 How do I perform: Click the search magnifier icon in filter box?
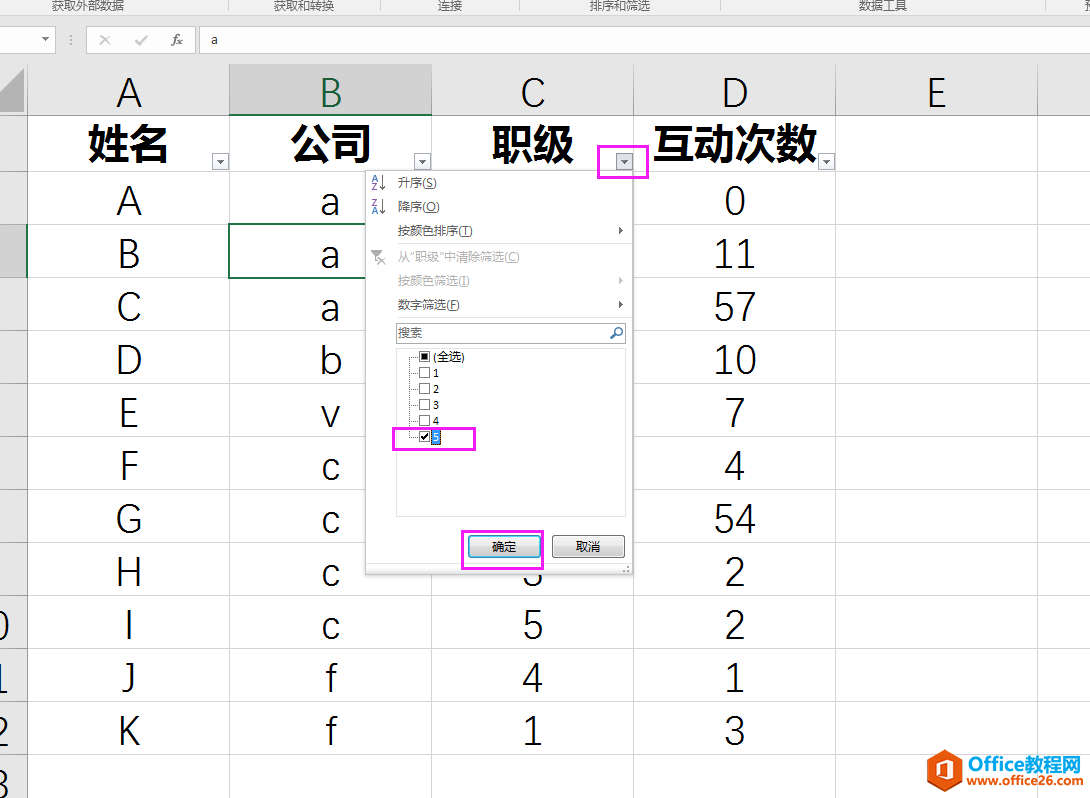[x=616, y=333]
